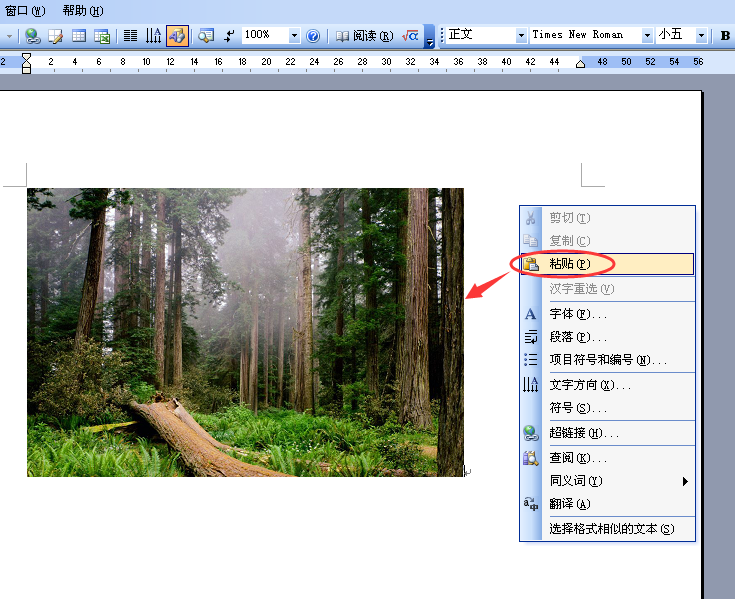Expand the 100% zoom dropdown

coord(294,36)
